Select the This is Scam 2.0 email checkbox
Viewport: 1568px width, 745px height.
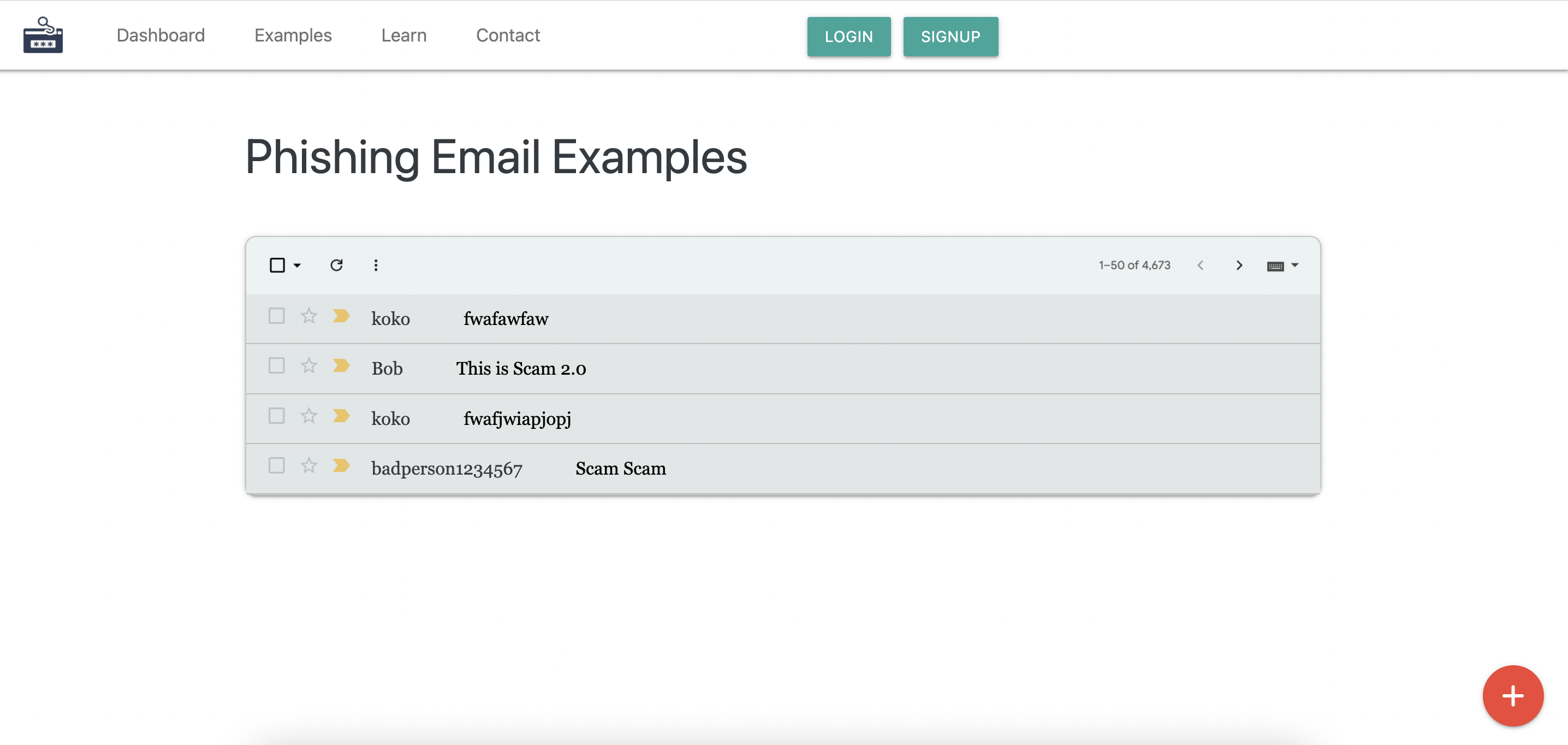(276, 365)
